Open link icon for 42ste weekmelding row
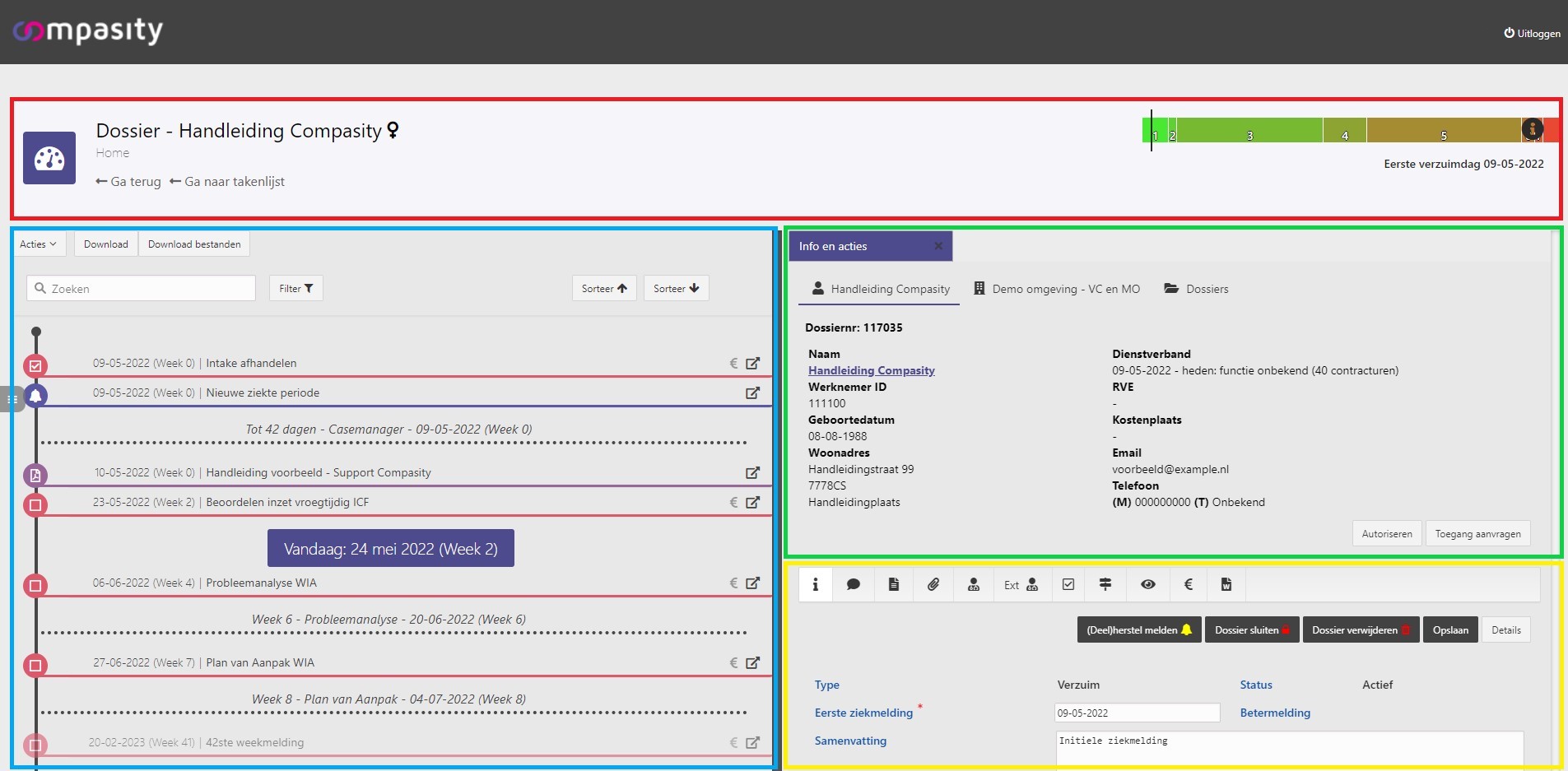This screenshot has height=771, width=1568. tap(752, 742)
